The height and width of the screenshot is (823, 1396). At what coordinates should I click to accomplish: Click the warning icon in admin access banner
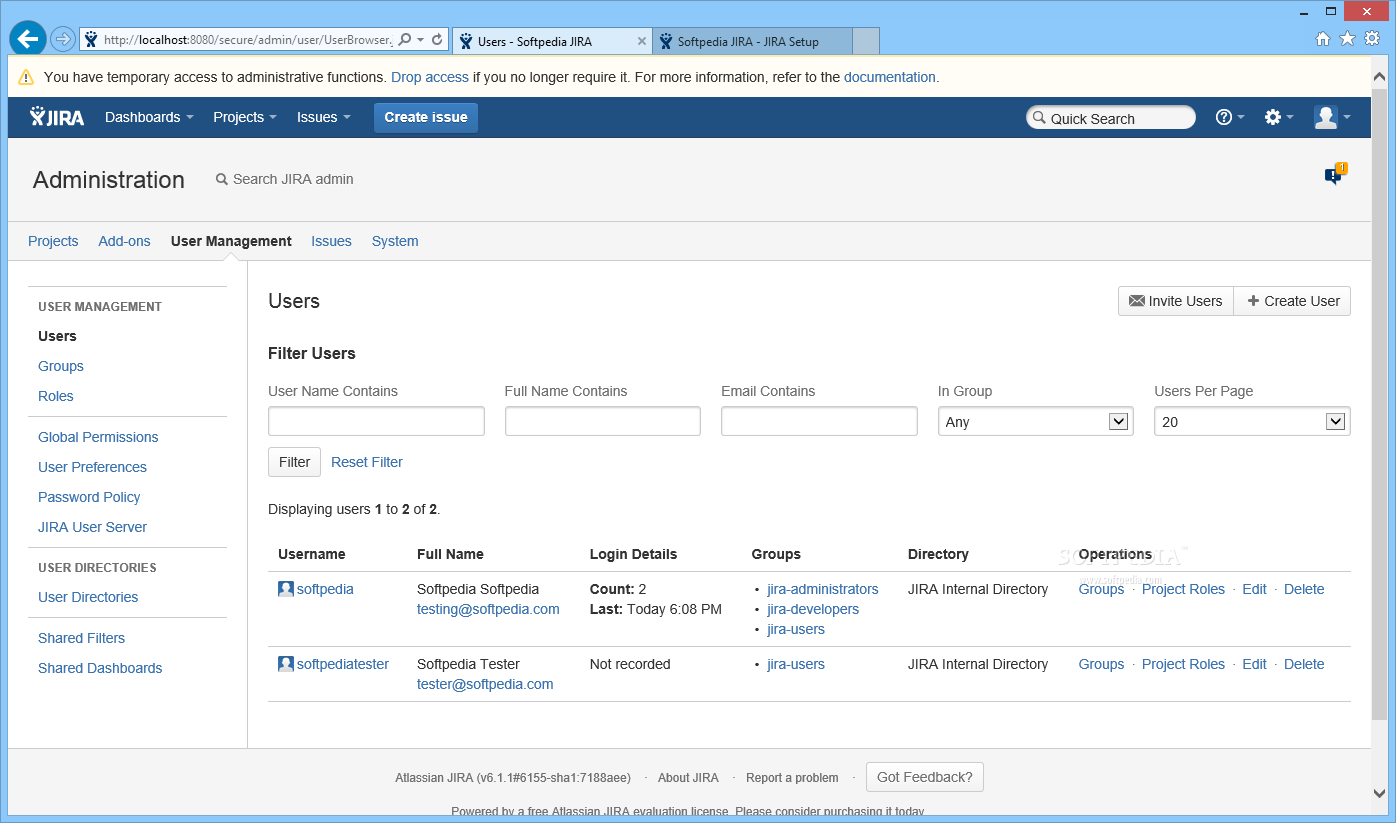(x=26, y=77)
